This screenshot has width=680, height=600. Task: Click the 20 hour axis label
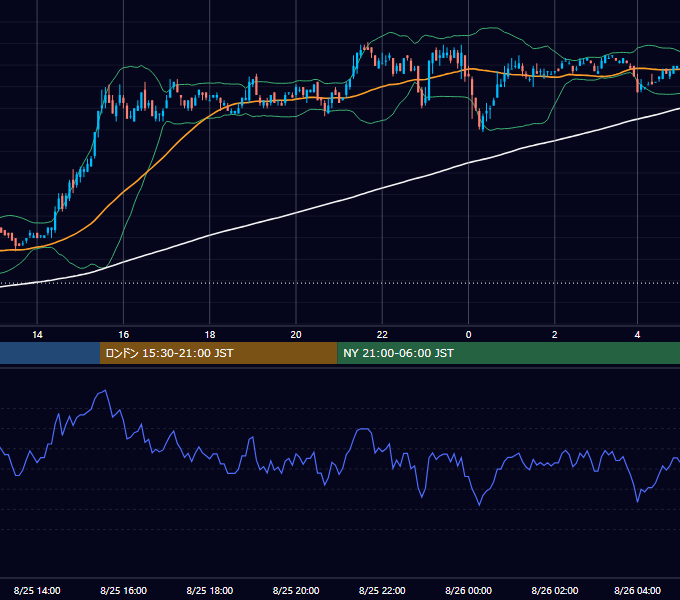(x=296, y=335)
